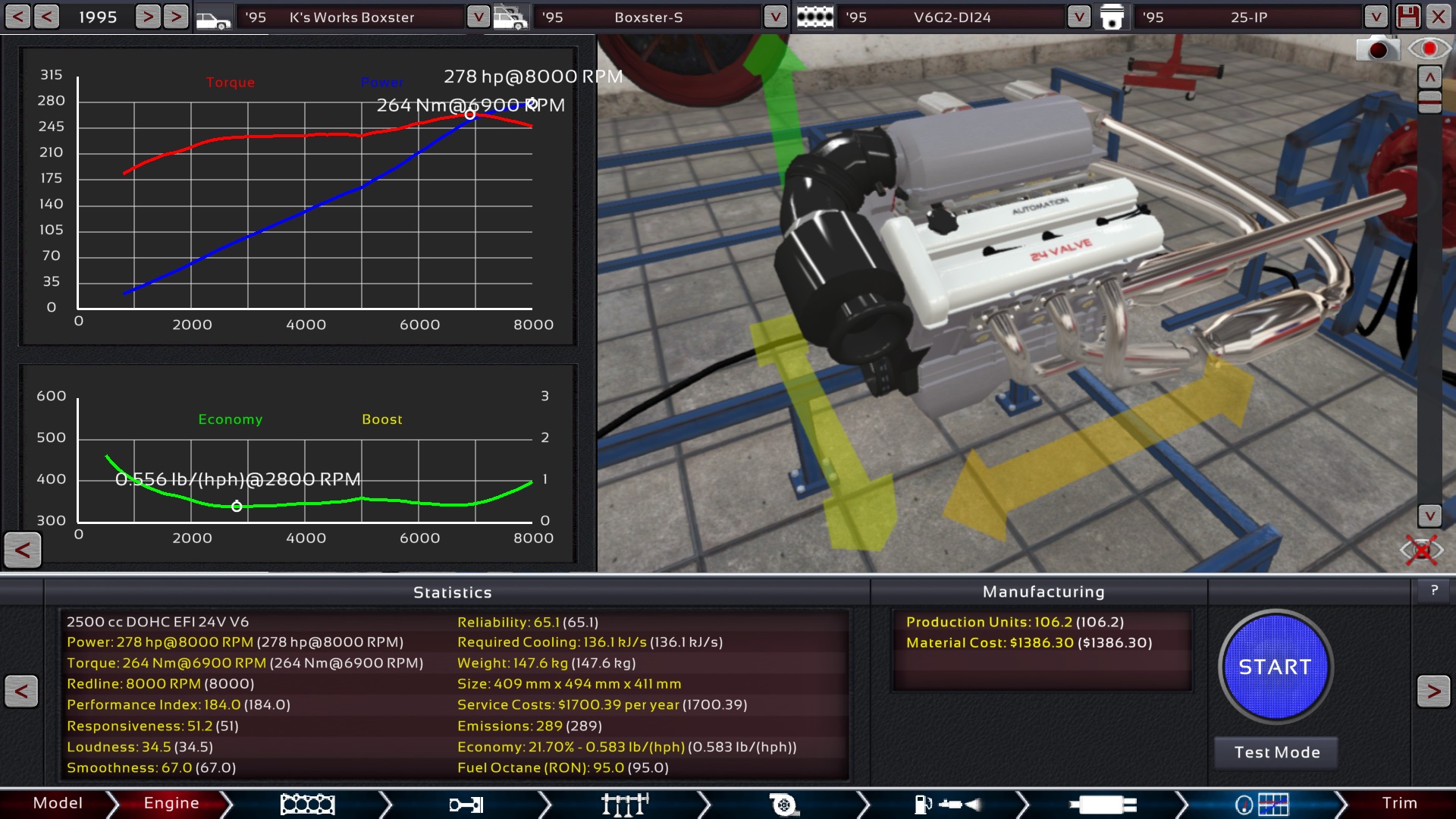Select the 1995 year field
The height and width of the screenshot is (819, 1456).
(98, 17)
